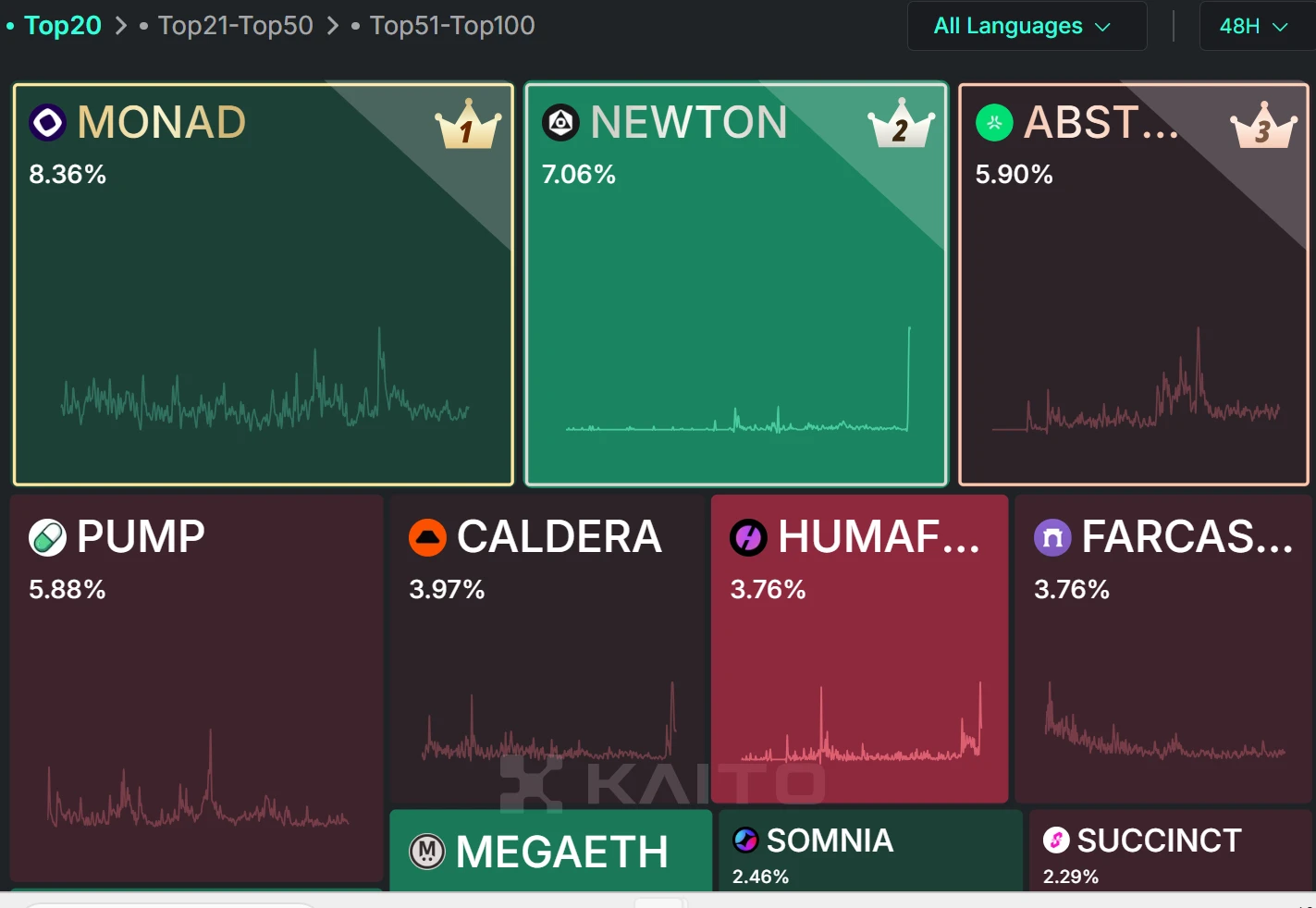Open the NEWTON project name link

(689, 122)
